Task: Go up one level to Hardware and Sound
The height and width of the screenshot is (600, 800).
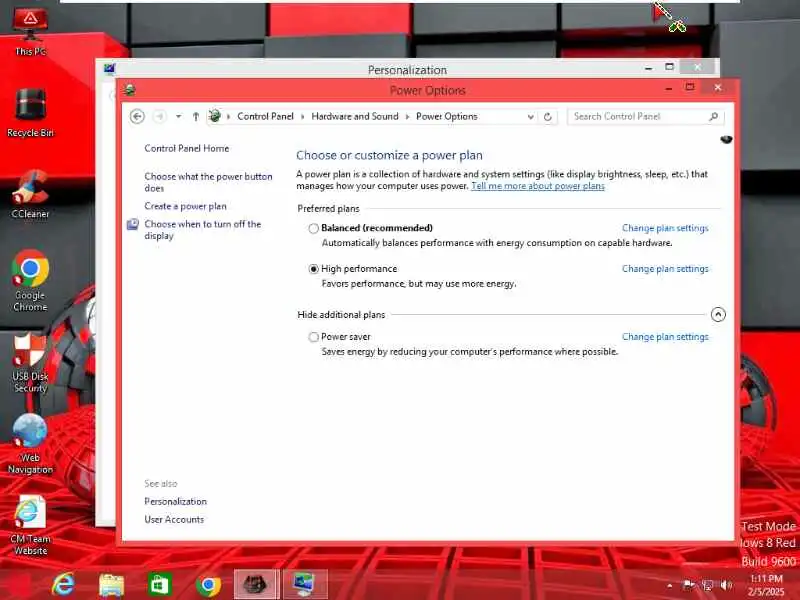Action: (x=195, y=116)
